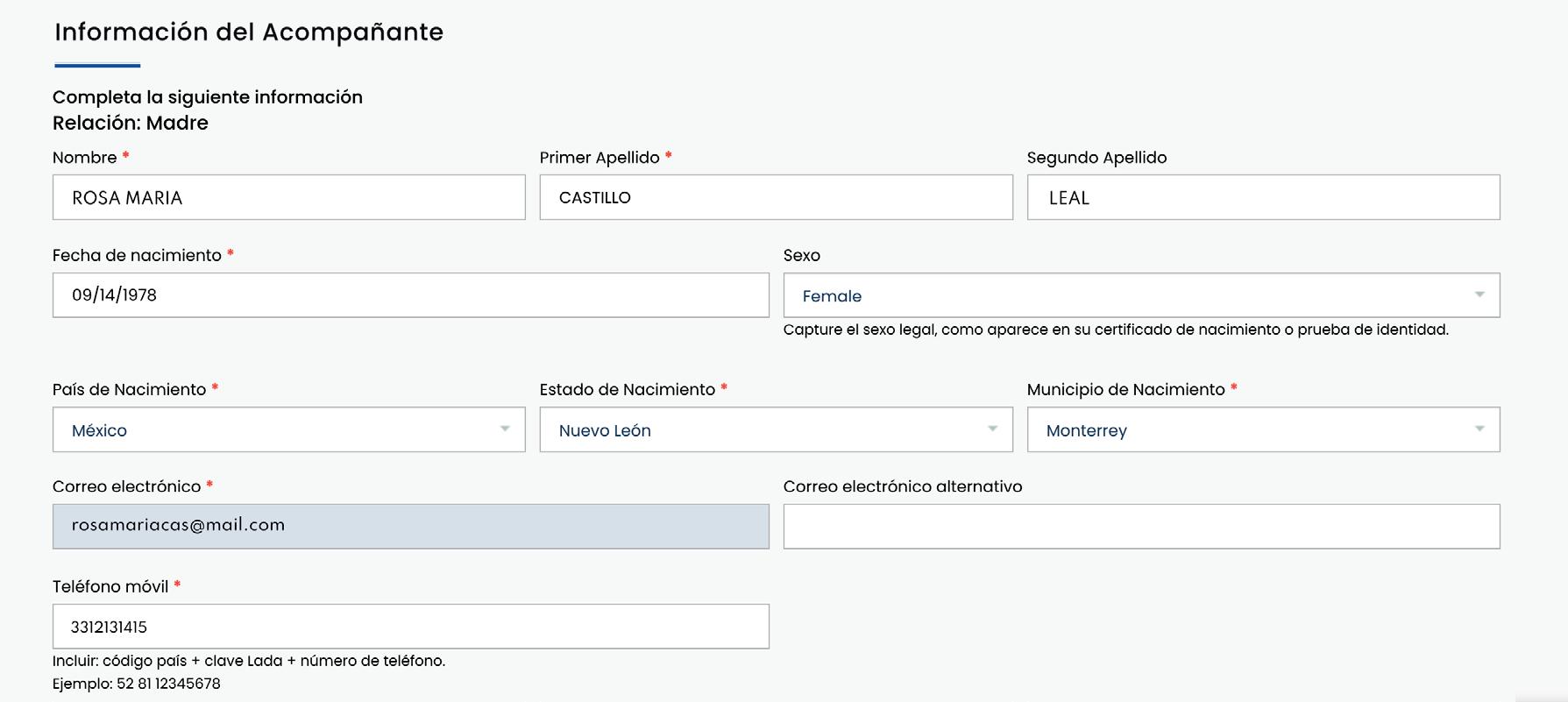Click the Correo electrónico field with rosamariacas@mail.com

point(410,526)
